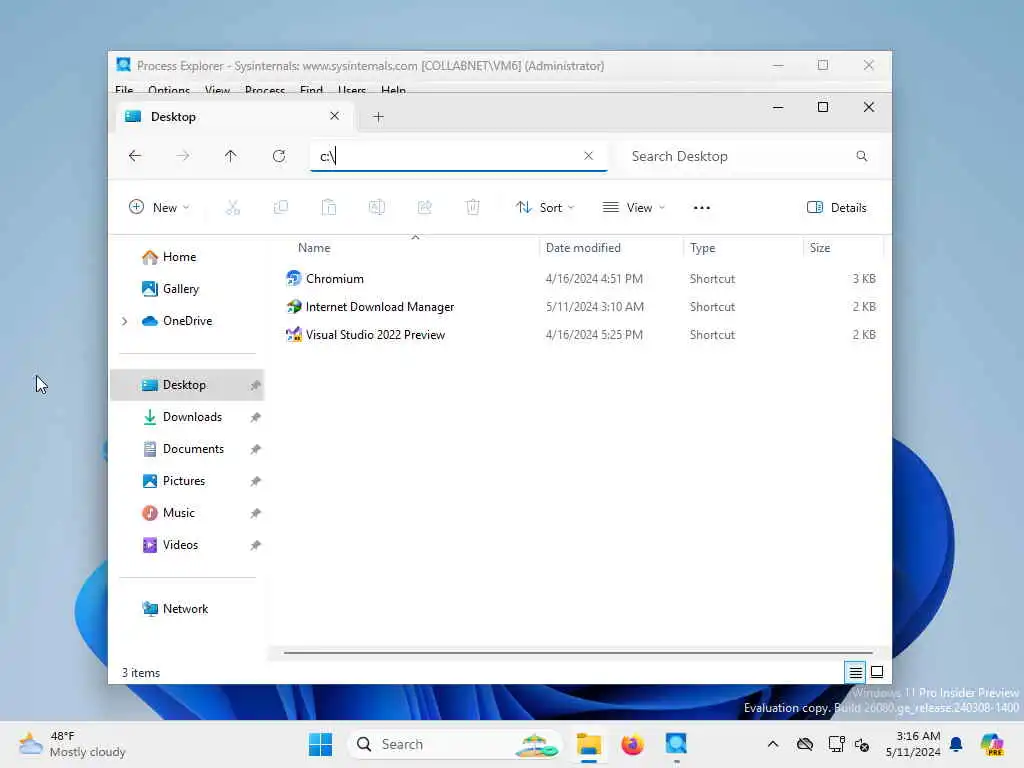Image resolution: width=1024 pixels, height=768 pixels.
Task: Open Downloads in the navigation pane
Action: tap(192, 417)
